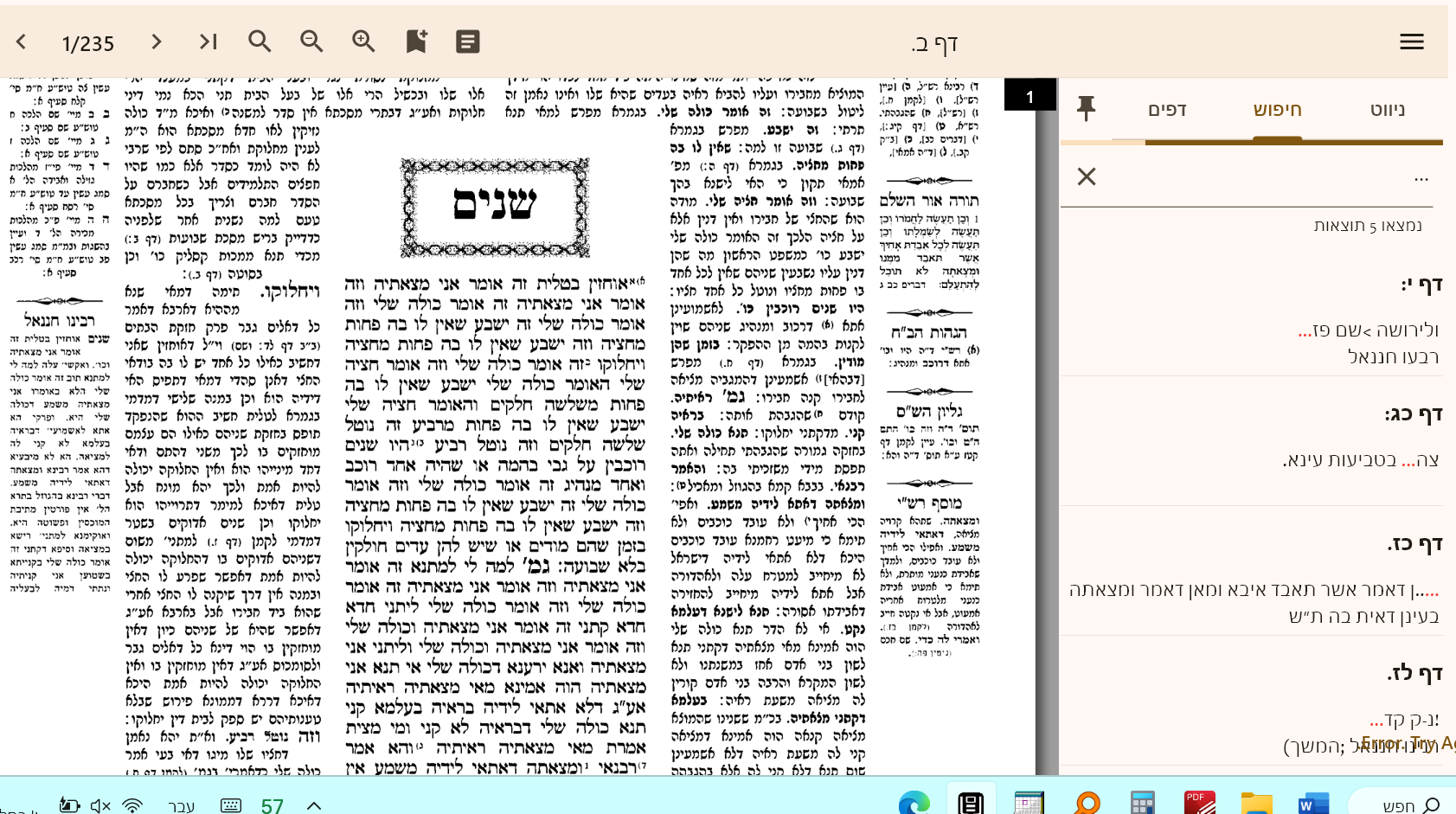Open the search magnifier in toolbar
Viewport: 1456px width, 814px height.
pyautogui.click(x=260, y=42)
